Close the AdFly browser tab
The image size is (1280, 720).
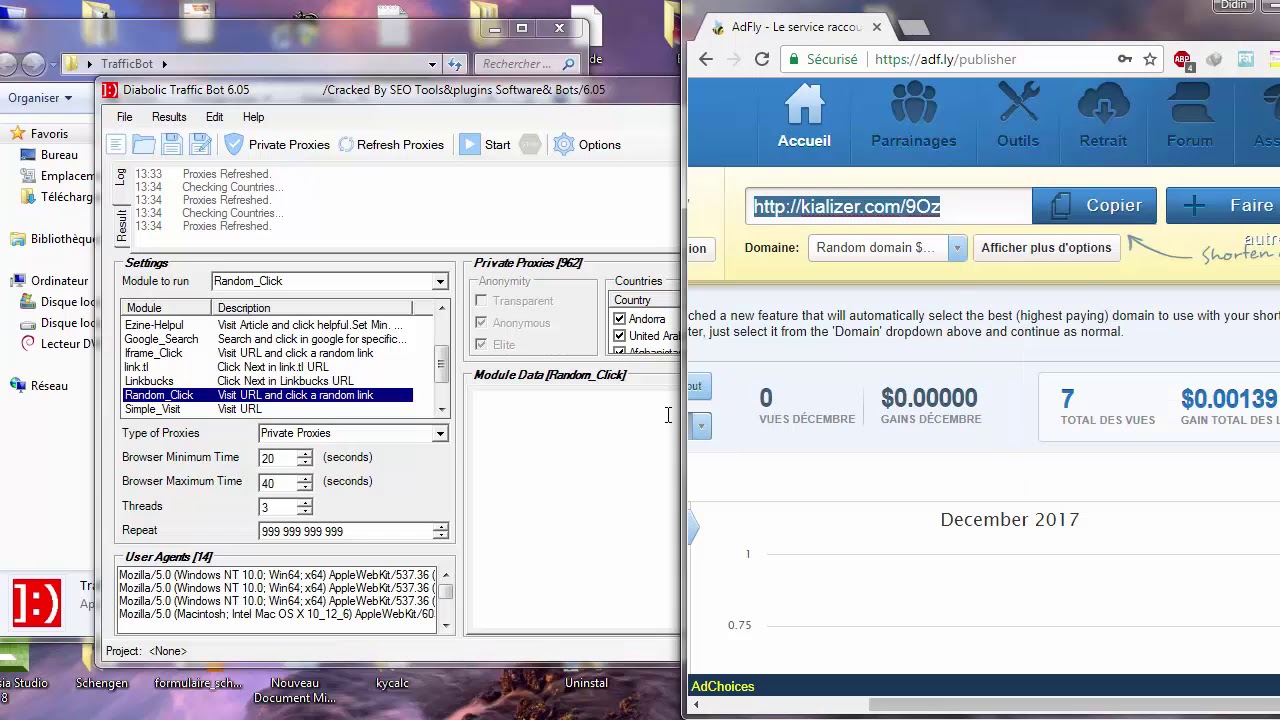(x=877, y=27)
